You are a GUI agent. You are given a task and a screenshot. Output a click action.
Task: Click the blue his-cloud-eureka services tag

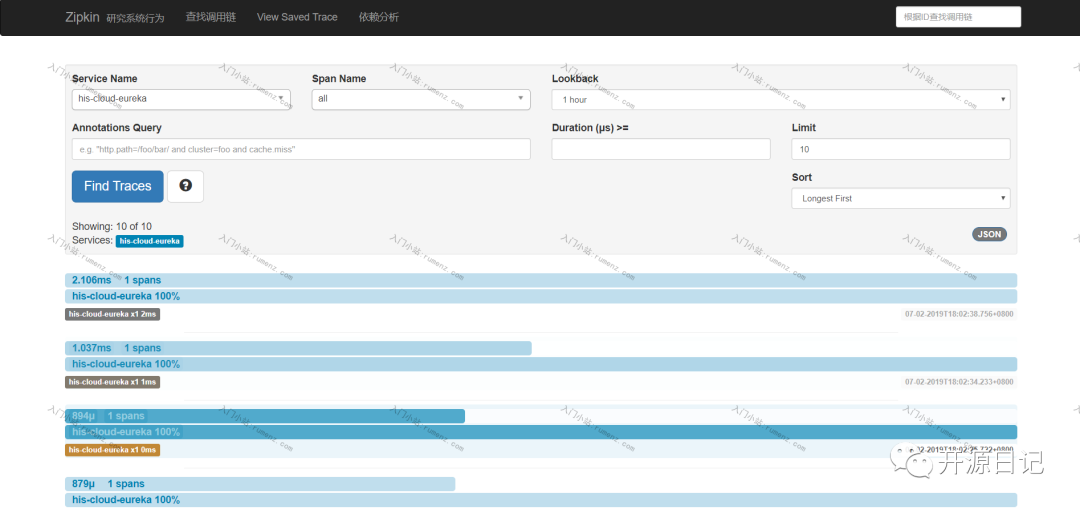(149, 241)
